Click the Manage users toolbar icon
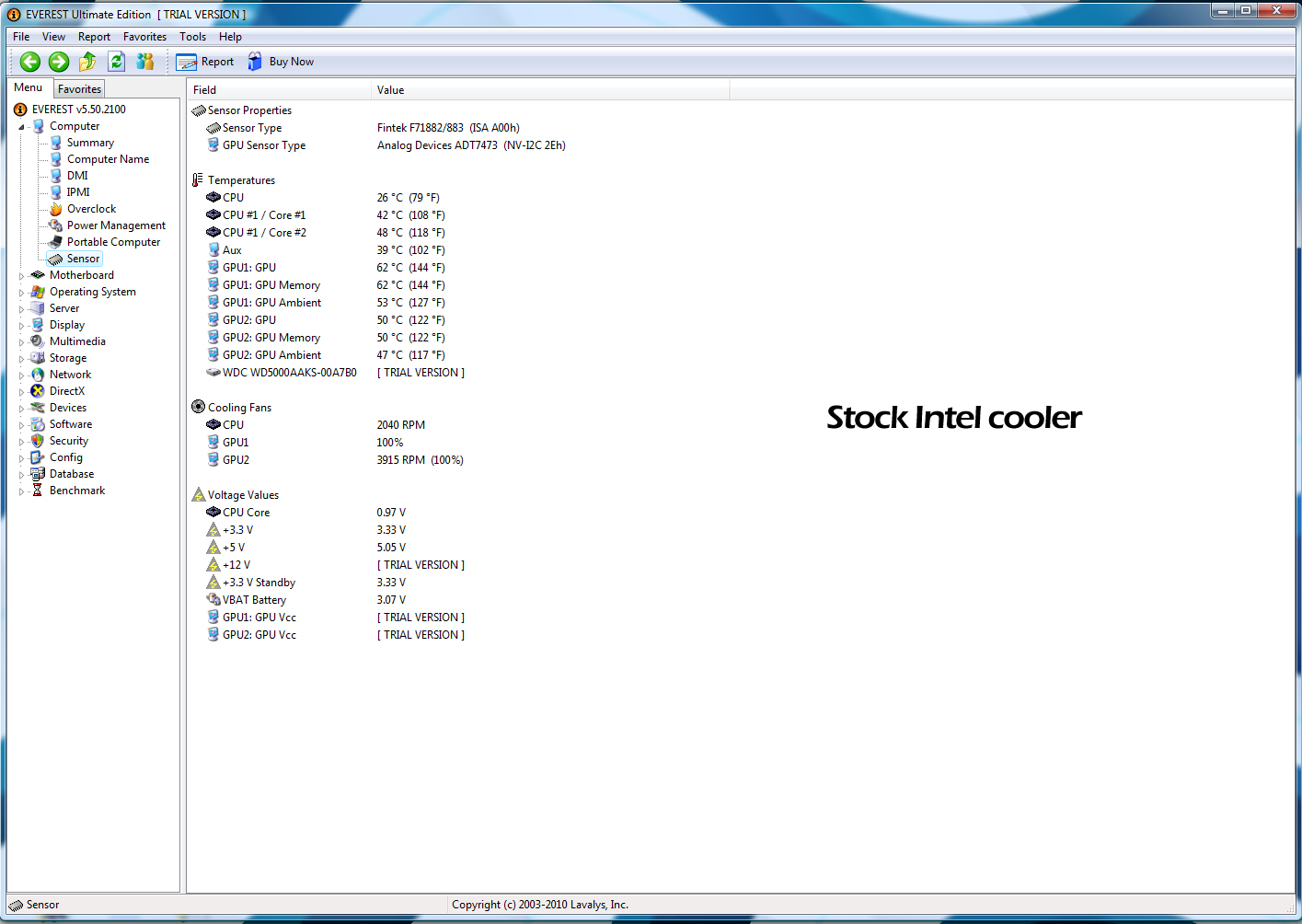The image size is (1302, 924). [145, 62]
